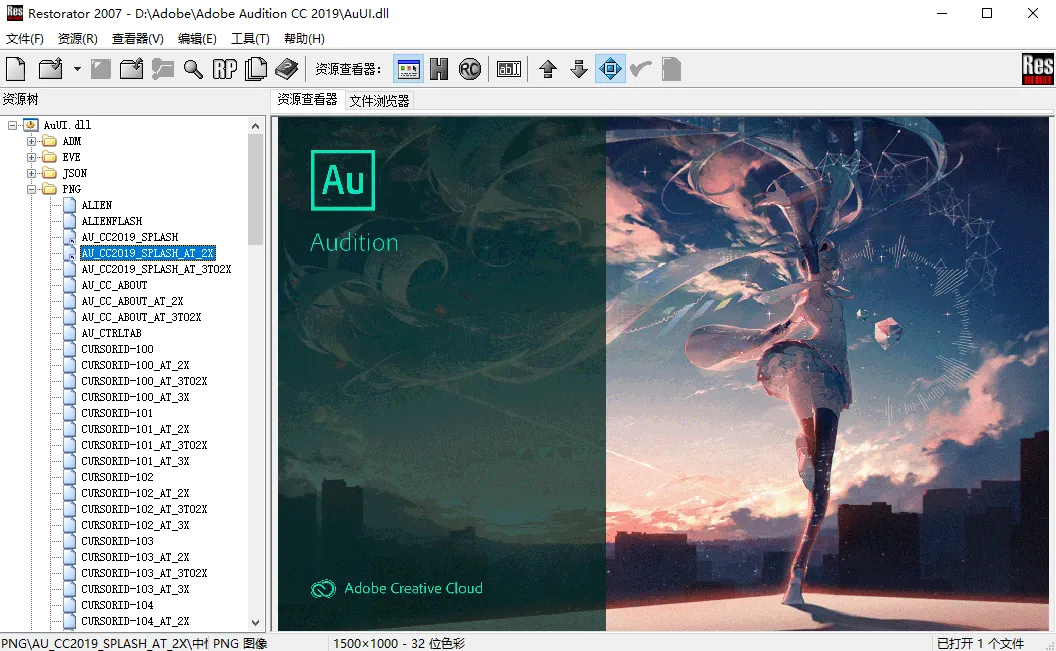Screen dimensions: 1056x651
Task: Click the grayed document icon after checkmark
Action: coord(671,69)
